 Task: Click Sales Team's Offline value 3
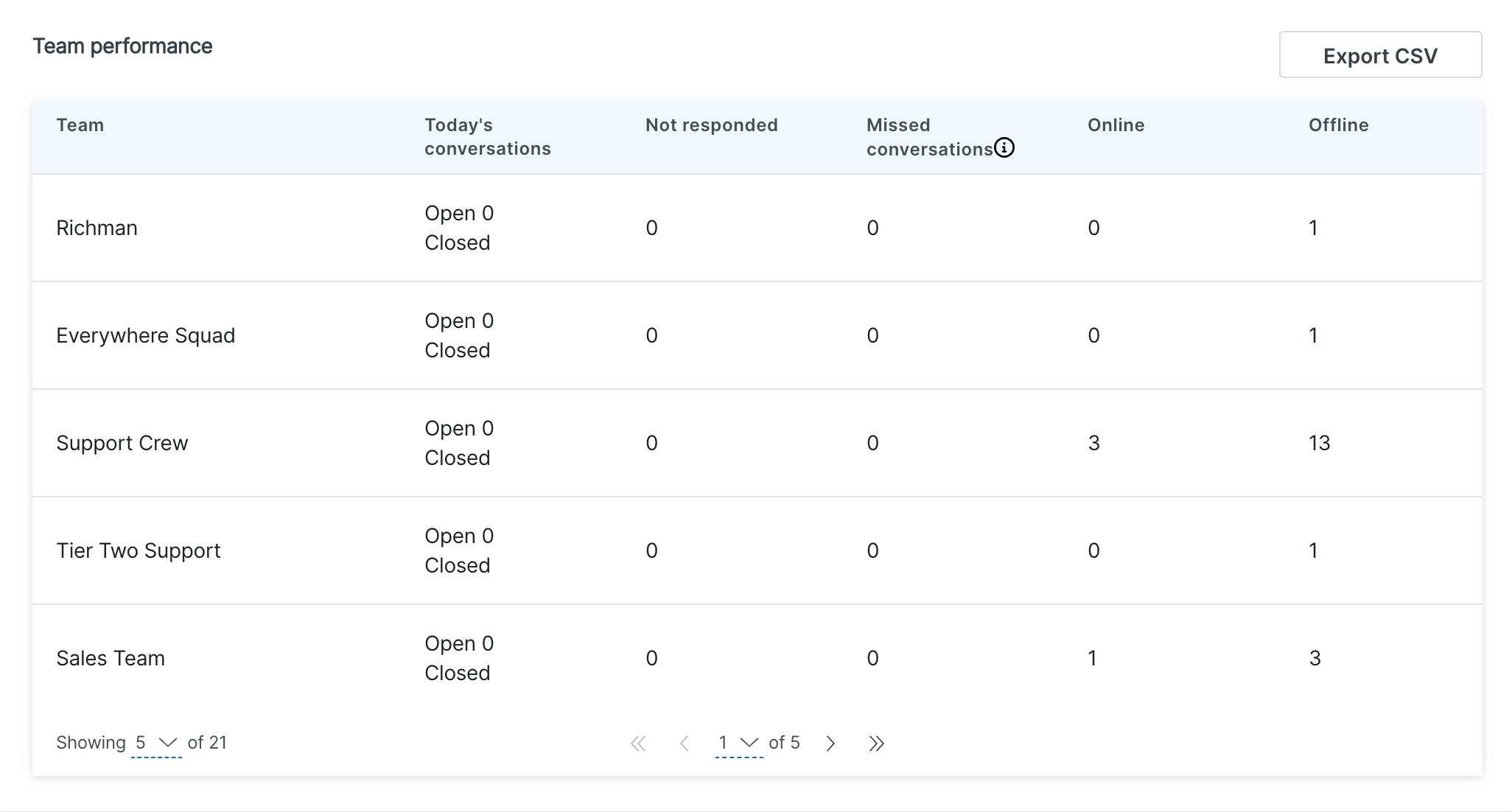pyautogui.click(x=1315, y=659)
